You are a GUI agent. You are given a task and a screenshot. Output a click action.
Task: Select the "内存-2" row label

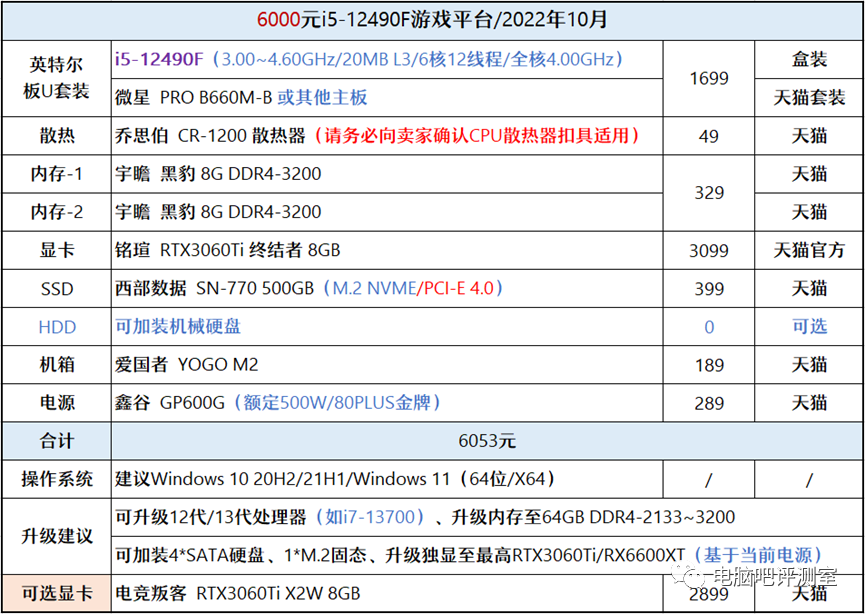[x=56, y=212]
